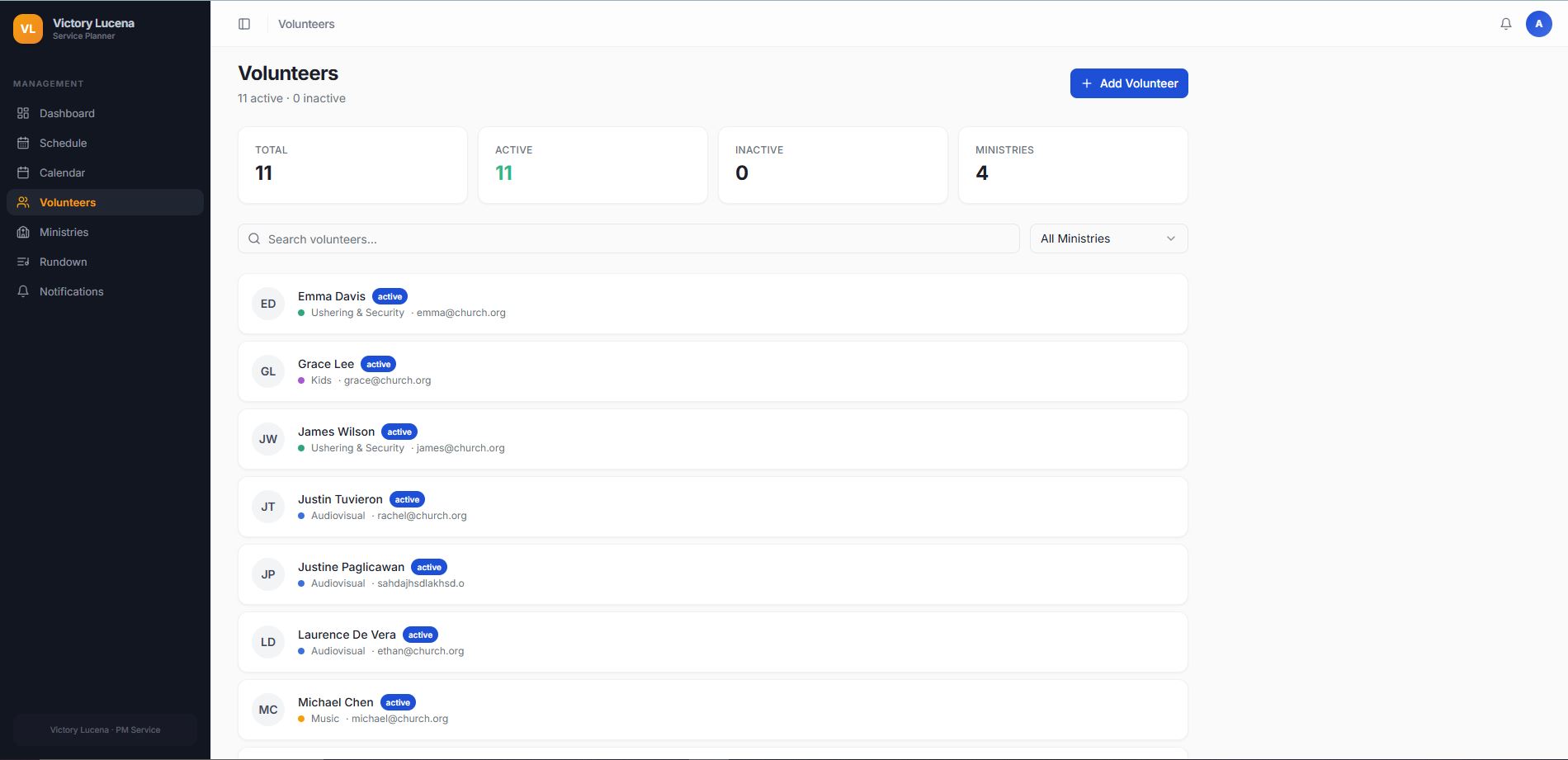Screen dimensions: 1568x760
Task: Click the michael@church.org email
Action: (x=400, y=719)
